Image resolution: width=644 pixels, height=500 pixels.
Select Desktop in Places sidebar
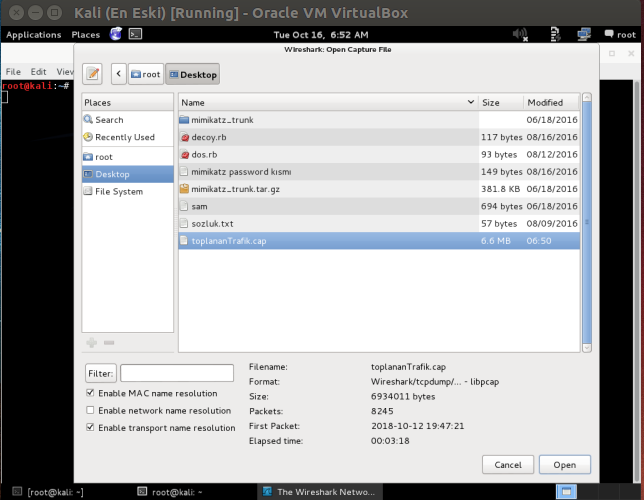(x=127, y=174)
